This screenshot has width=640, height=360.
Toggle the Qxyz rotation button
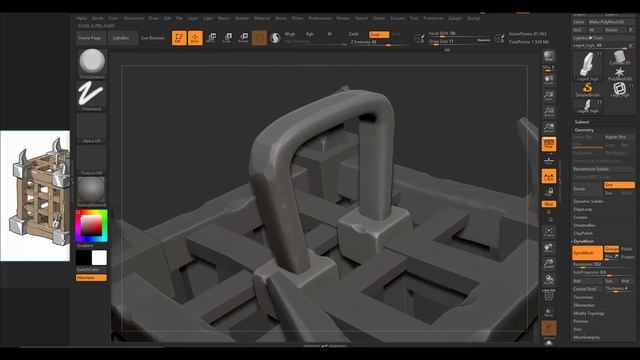[x=549, y=204]
